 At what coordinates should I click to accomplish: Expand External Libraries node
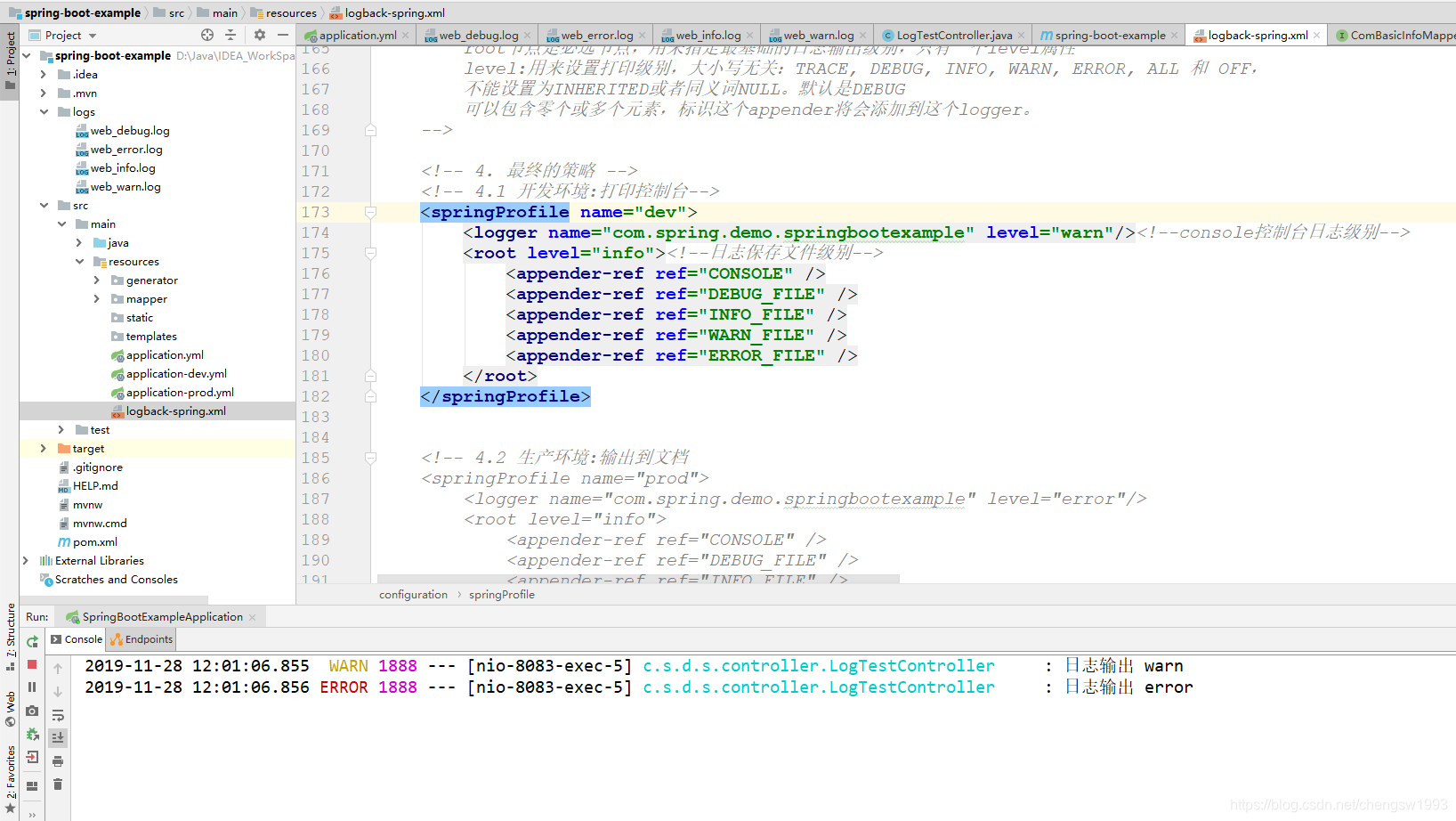pos(26,560)
